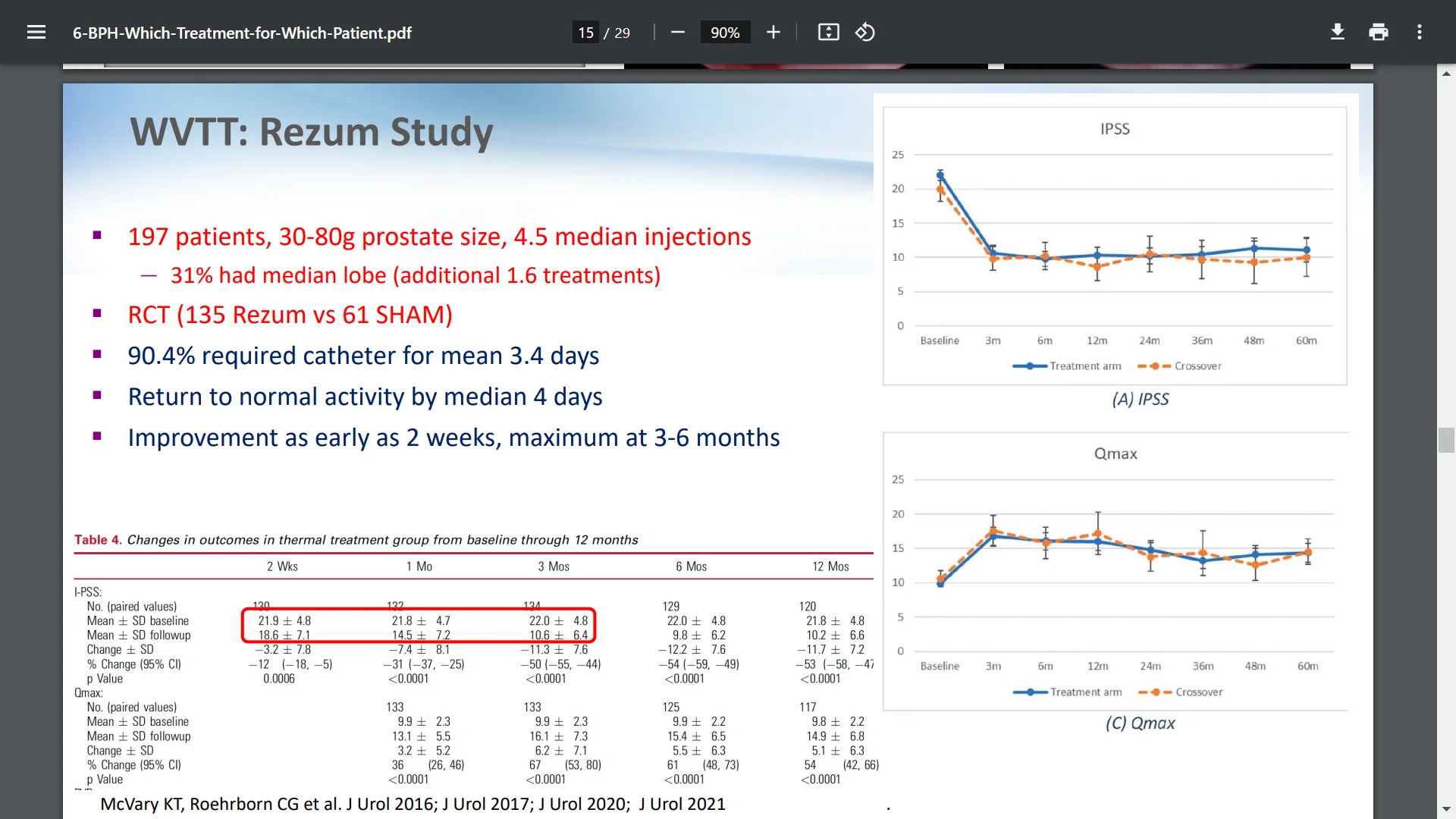Click the scroll up arrow of scrollbar
Viewport: 1456px width, 819px height.
click(1446, 74)
